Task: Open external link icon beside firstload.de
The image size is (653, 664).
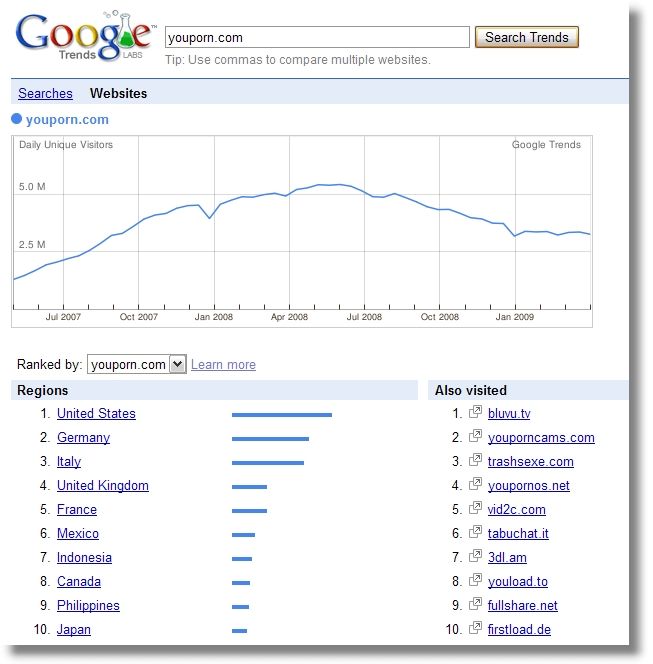Action: tap(475, 628)
